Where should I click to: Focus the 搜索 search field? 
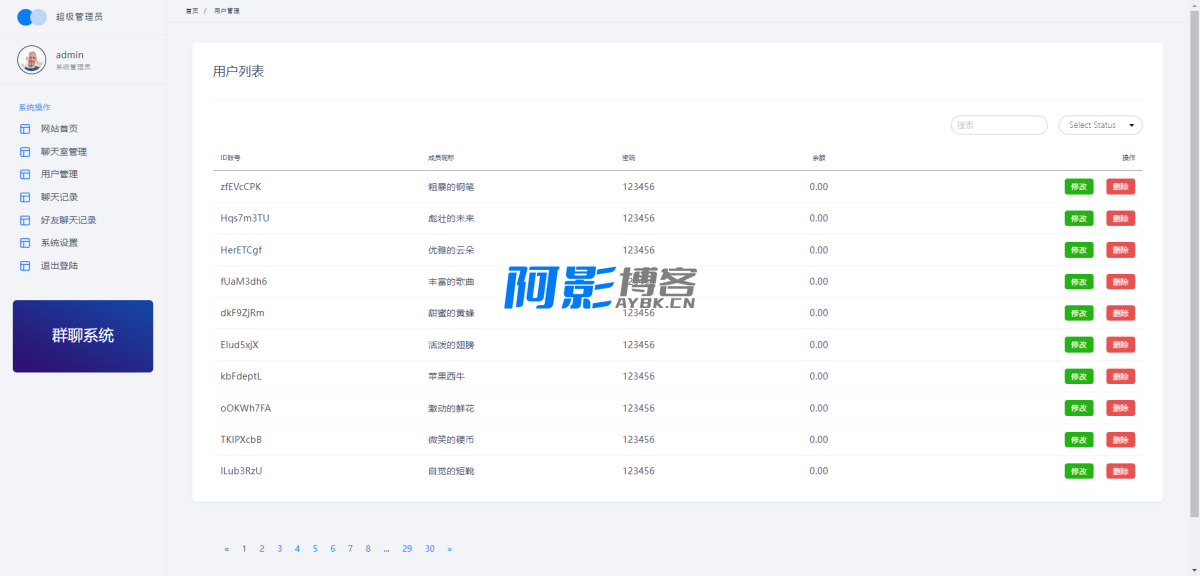pyautogui.click(x=999, y=125)
